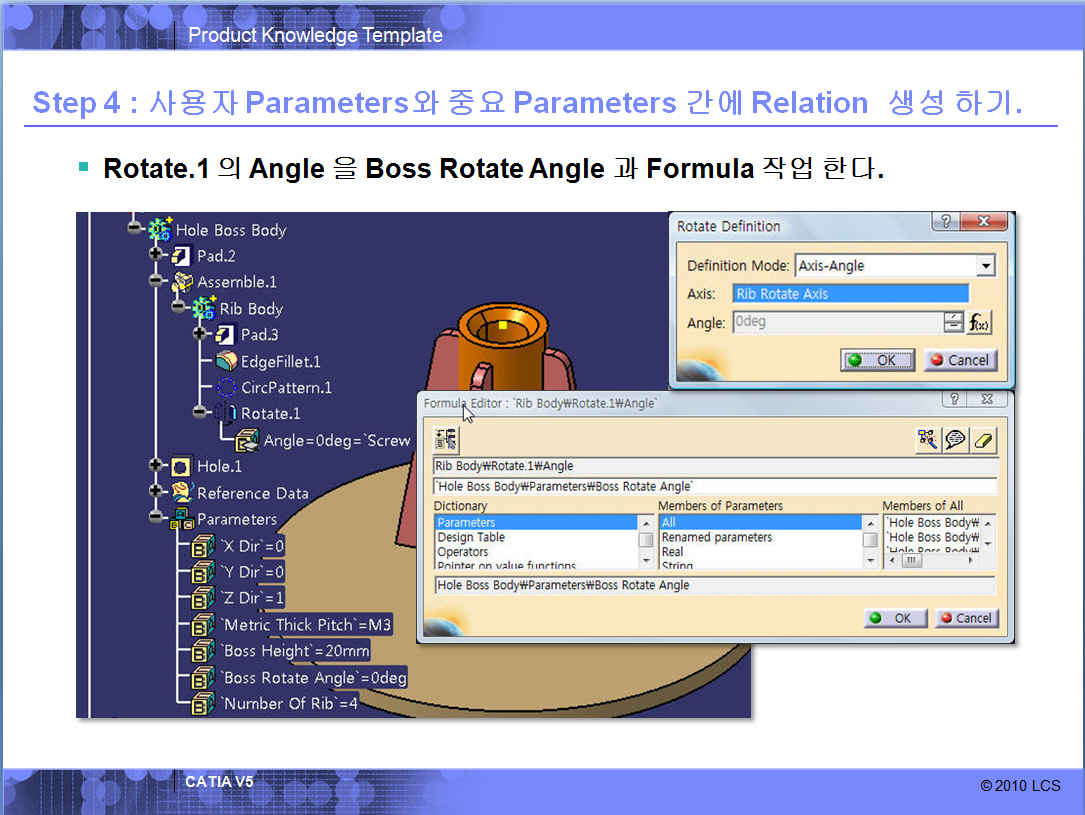This screenshot has width=1085, height=815.
Task: Select Renamed parameters in Members list
Action: [x=716, y=537]
